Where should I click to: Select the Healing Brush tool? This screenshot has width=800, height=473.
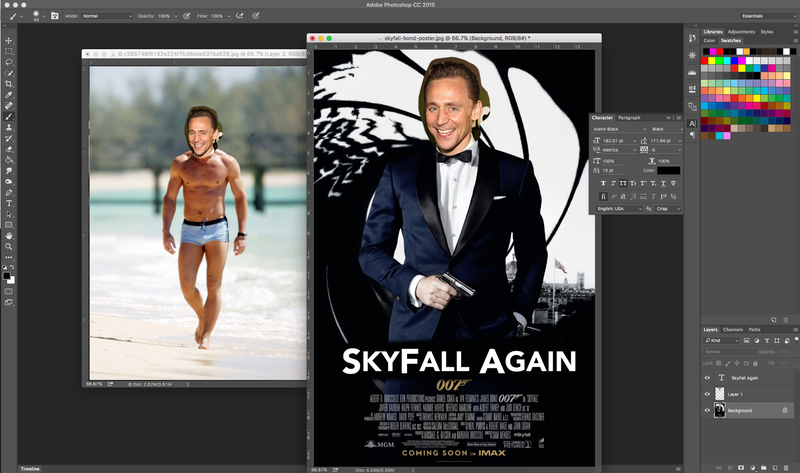point(9,106)
